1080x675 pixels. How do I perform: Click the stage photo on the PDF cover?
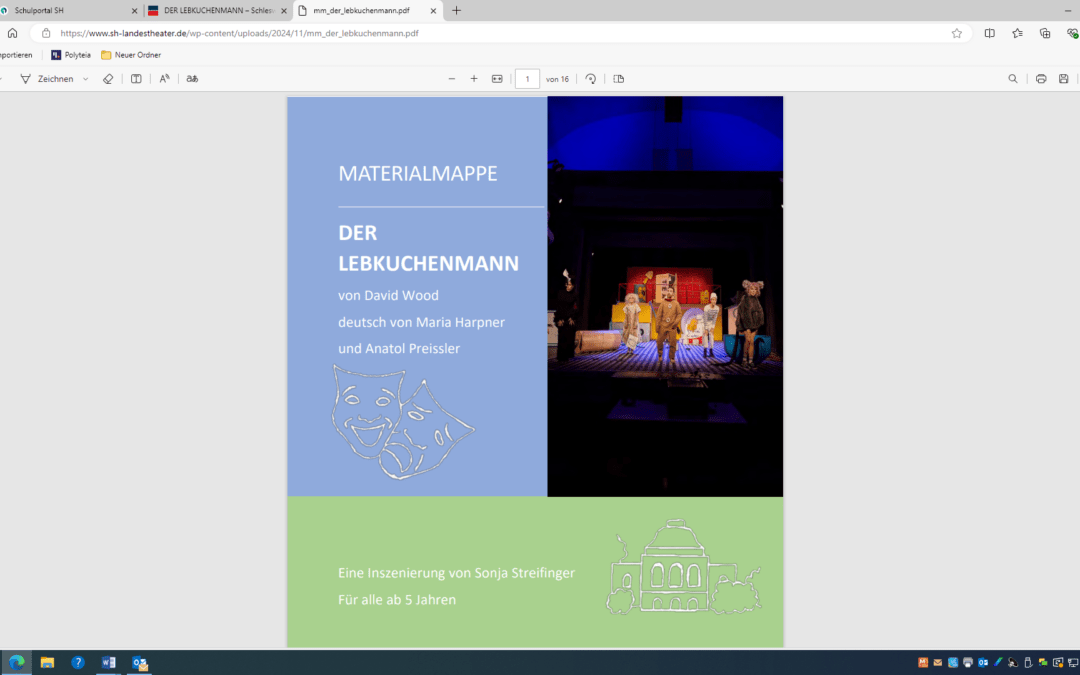pos(665,296)
